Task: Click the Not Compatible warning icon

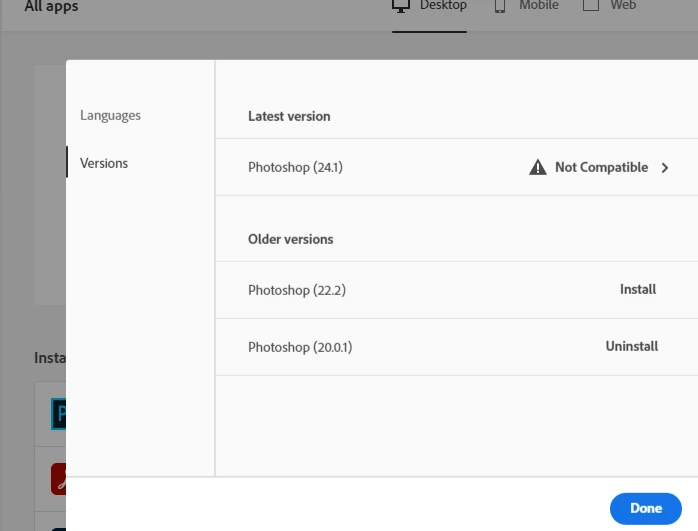Action: [x=538, y=167]
